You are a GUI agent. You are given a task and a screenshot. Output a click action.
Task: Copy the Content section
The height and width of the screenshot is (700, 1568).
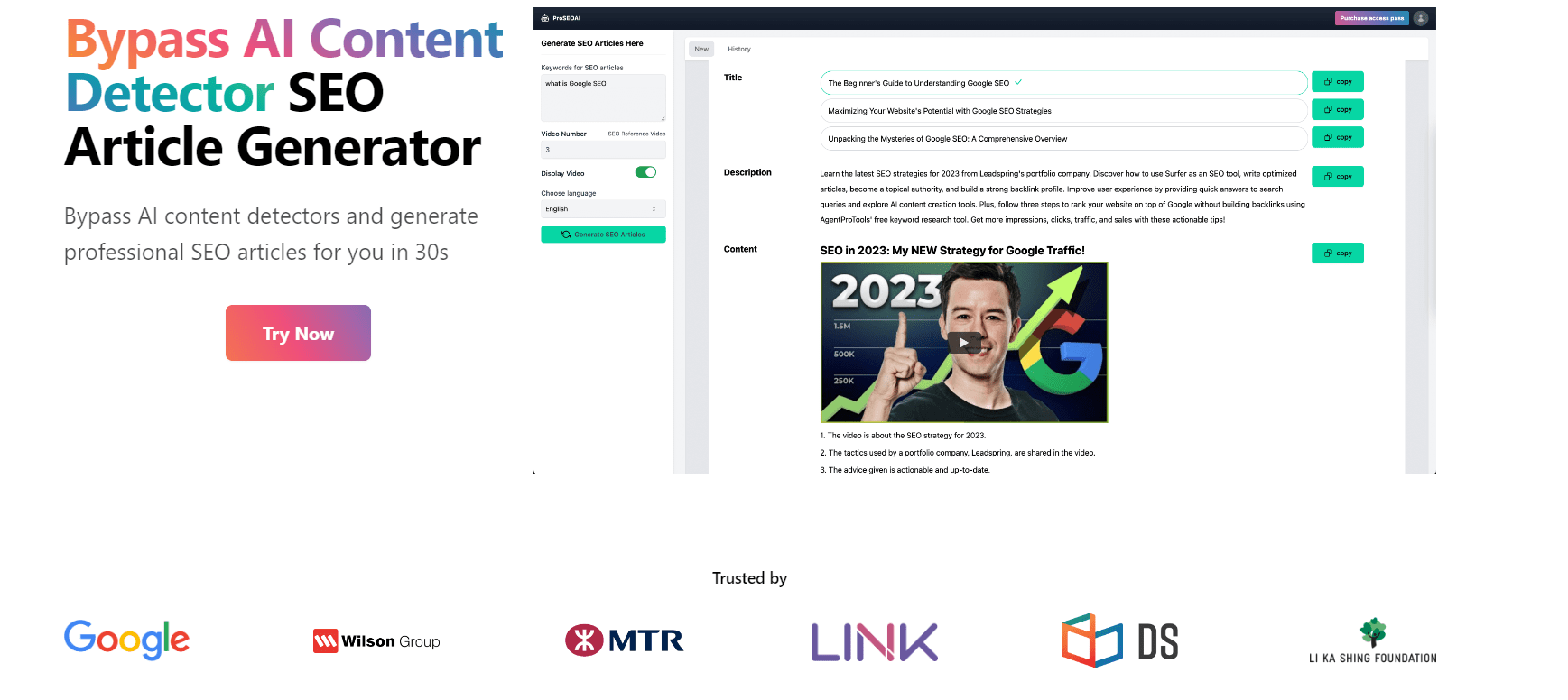(x=1337, y=253)
